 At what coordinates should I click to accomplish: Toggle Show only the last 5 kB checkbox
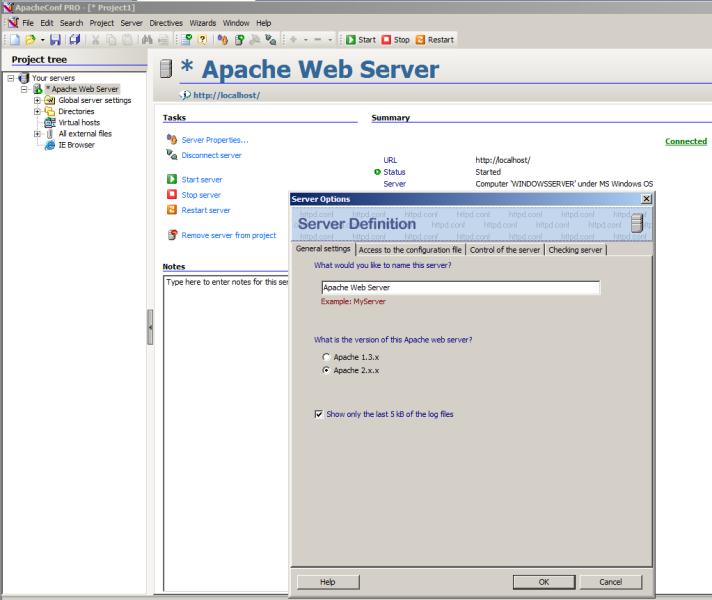(318, 414)
